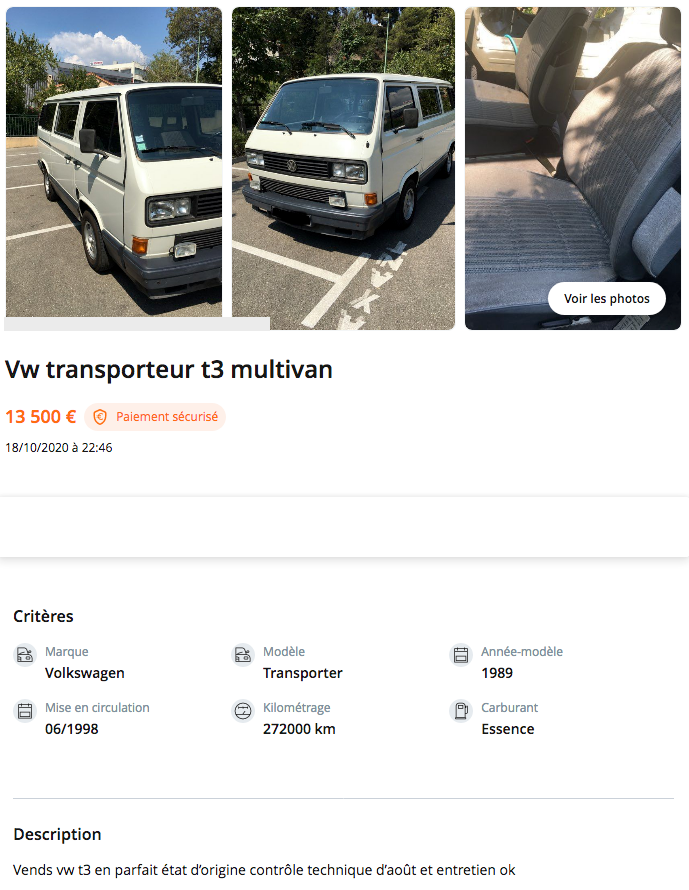Open the Voir les photos gallery button
Screen dimensions: 689x890
tap(606, 299)
